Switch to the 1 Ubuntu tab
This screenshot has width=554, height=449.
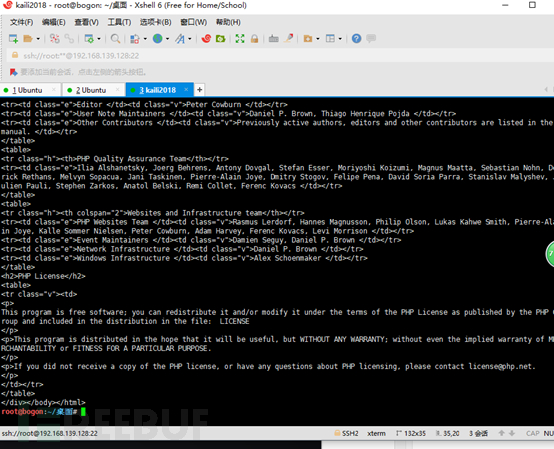[x=27, y=90]
